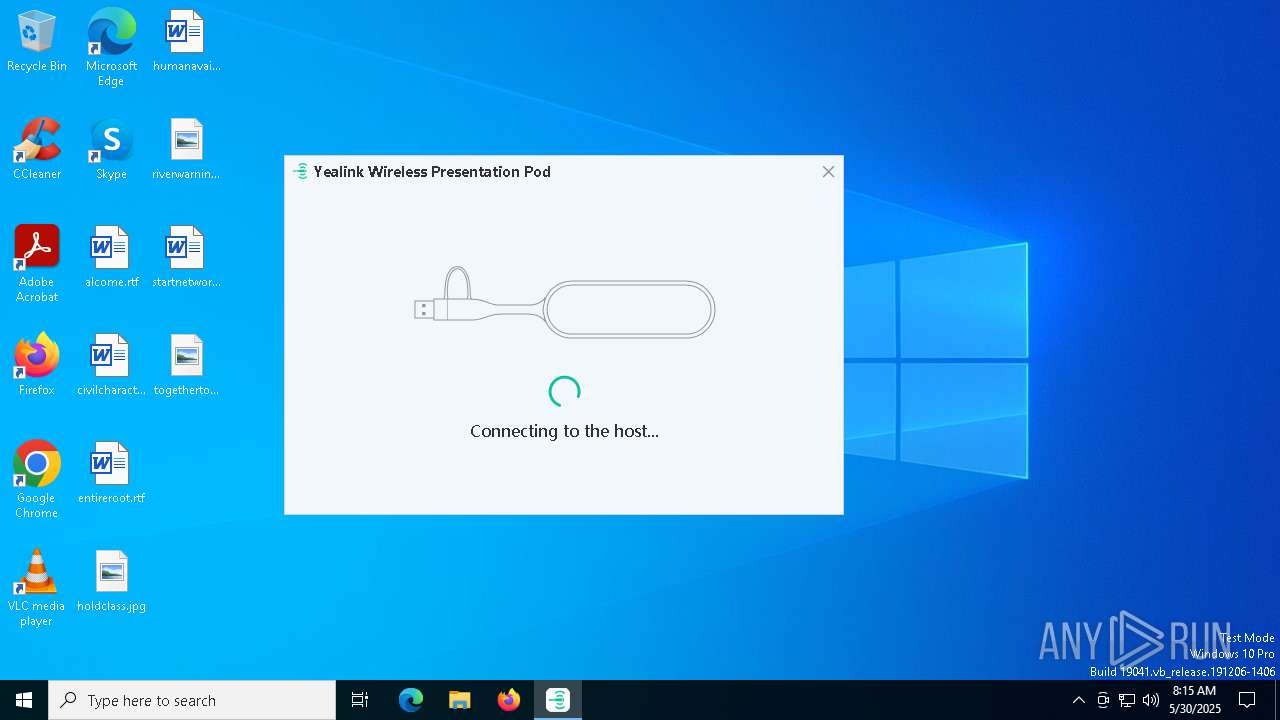Viewport: 1280px width, 720px height.
Task: Click Show Desktop at taskbar edge
Action: pos(1277,700)
